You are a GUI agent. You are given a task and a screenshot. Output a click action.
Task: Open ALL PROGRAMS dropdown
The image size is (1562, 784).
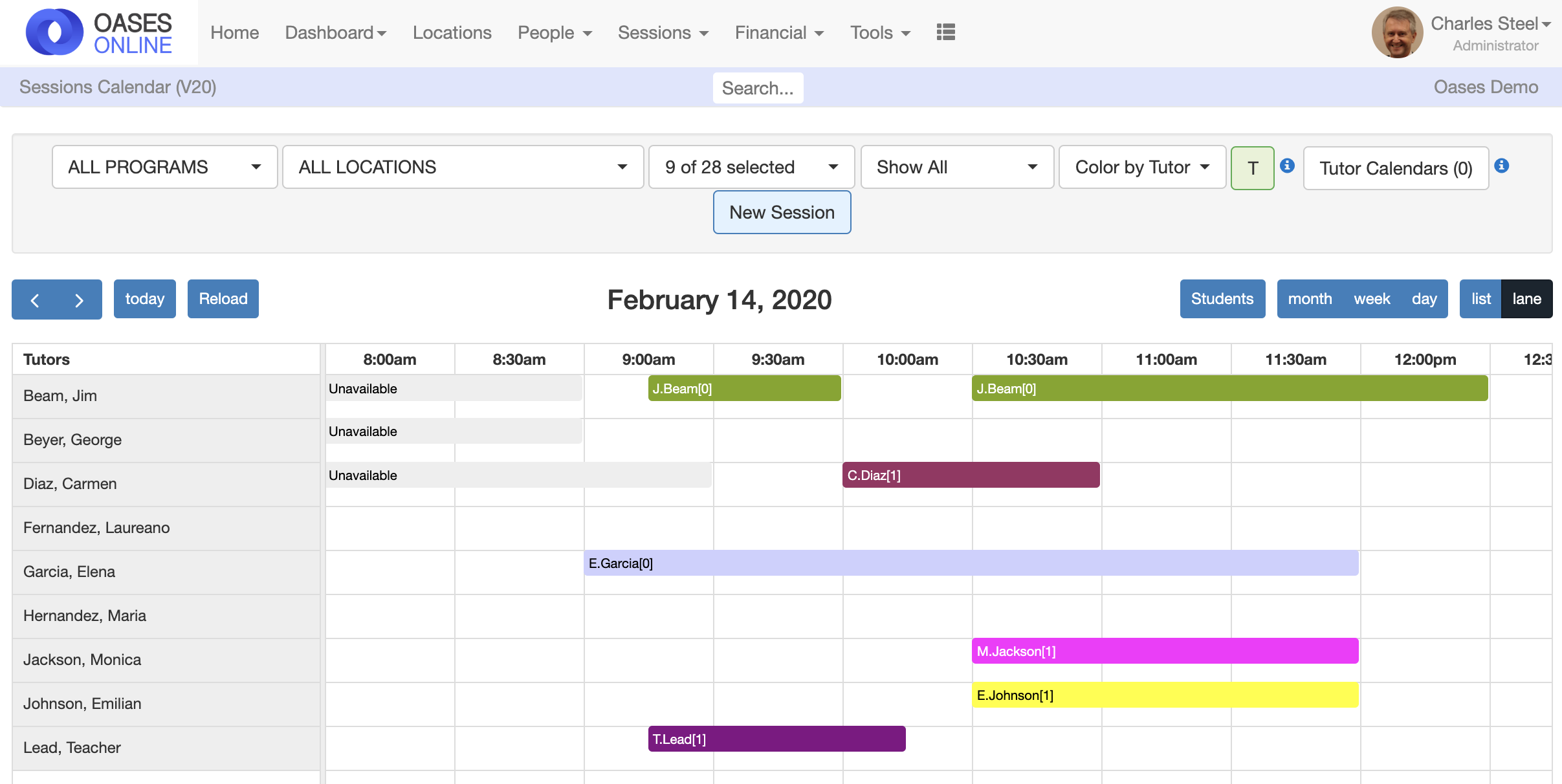point(165,167)
